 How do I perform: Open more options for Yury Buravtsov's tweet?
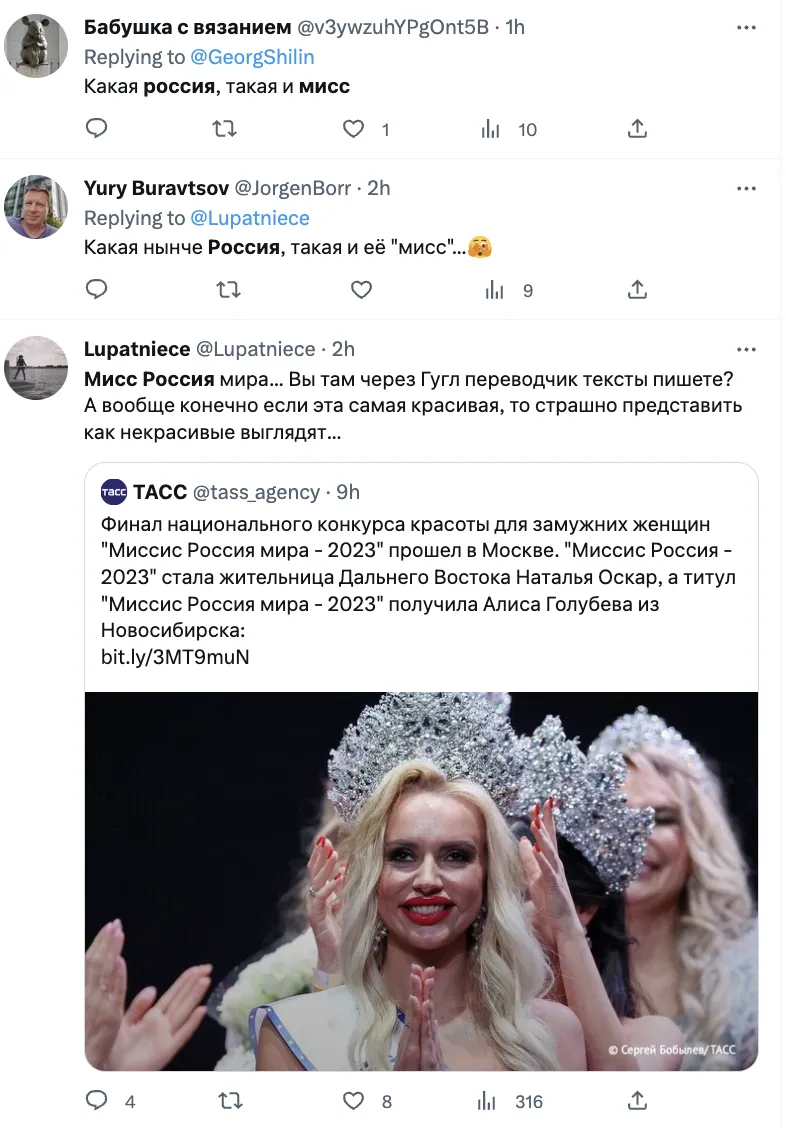pyautogui.click(x=746, y=188)
